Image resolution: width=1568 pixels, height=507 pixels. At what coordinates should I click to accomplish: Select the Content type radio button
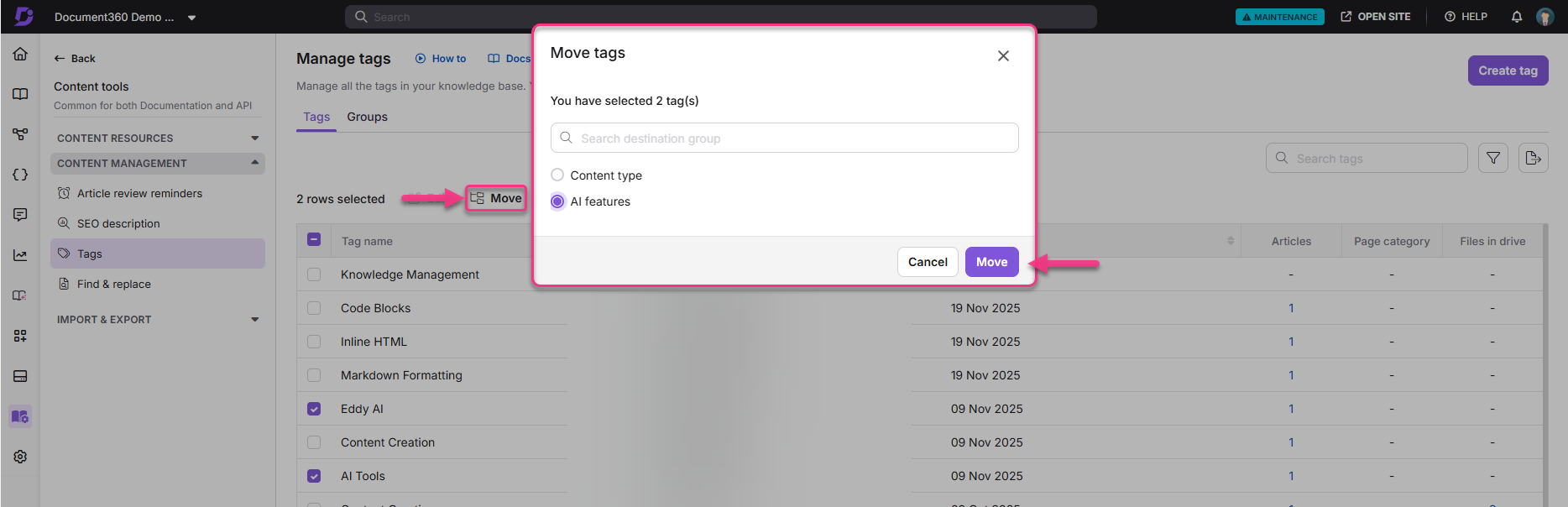click(x=557, y=175)
